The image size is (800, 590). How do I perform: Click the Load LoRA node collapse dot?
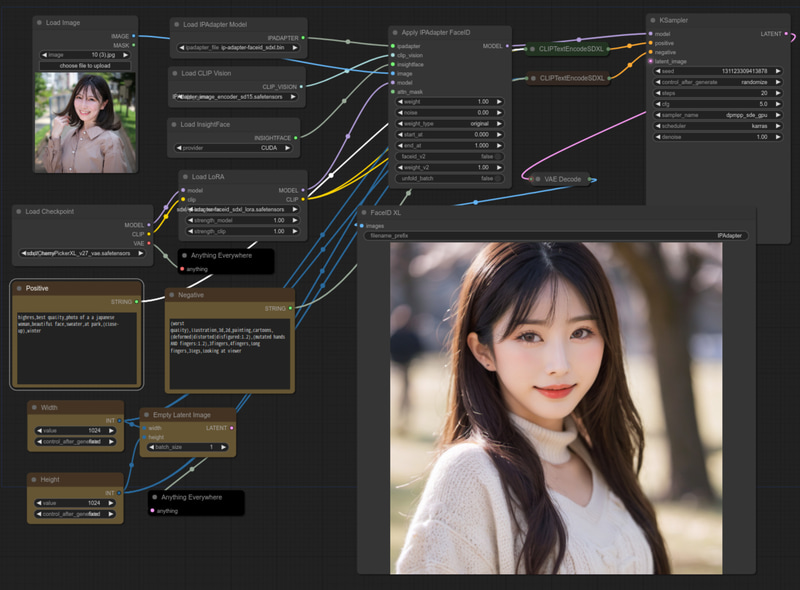(185, 177)
